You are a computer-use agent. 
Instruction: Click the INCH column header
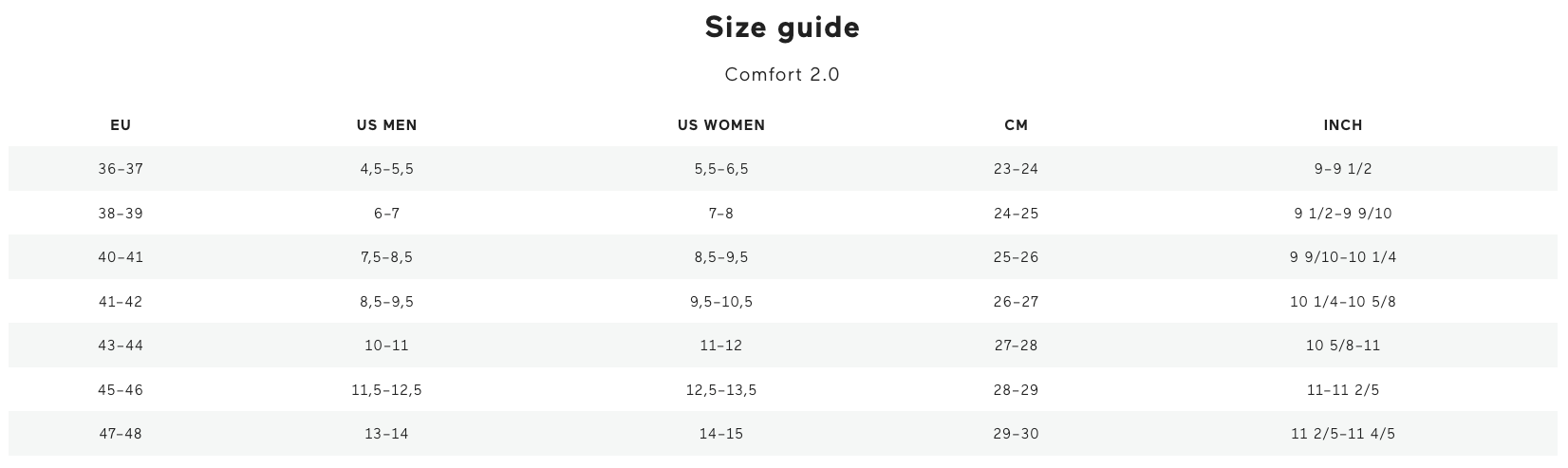pos(1343,125)
